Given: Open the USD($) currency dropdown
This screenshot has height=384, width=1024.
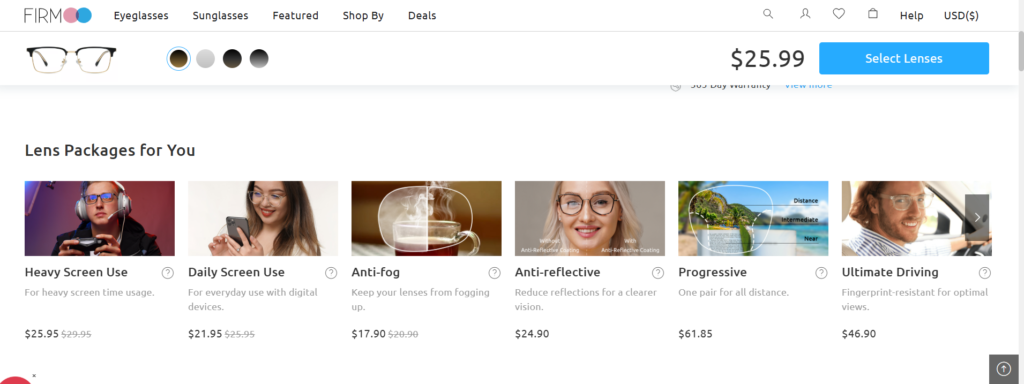Looking at the screenshot, I should pos(961,16).
